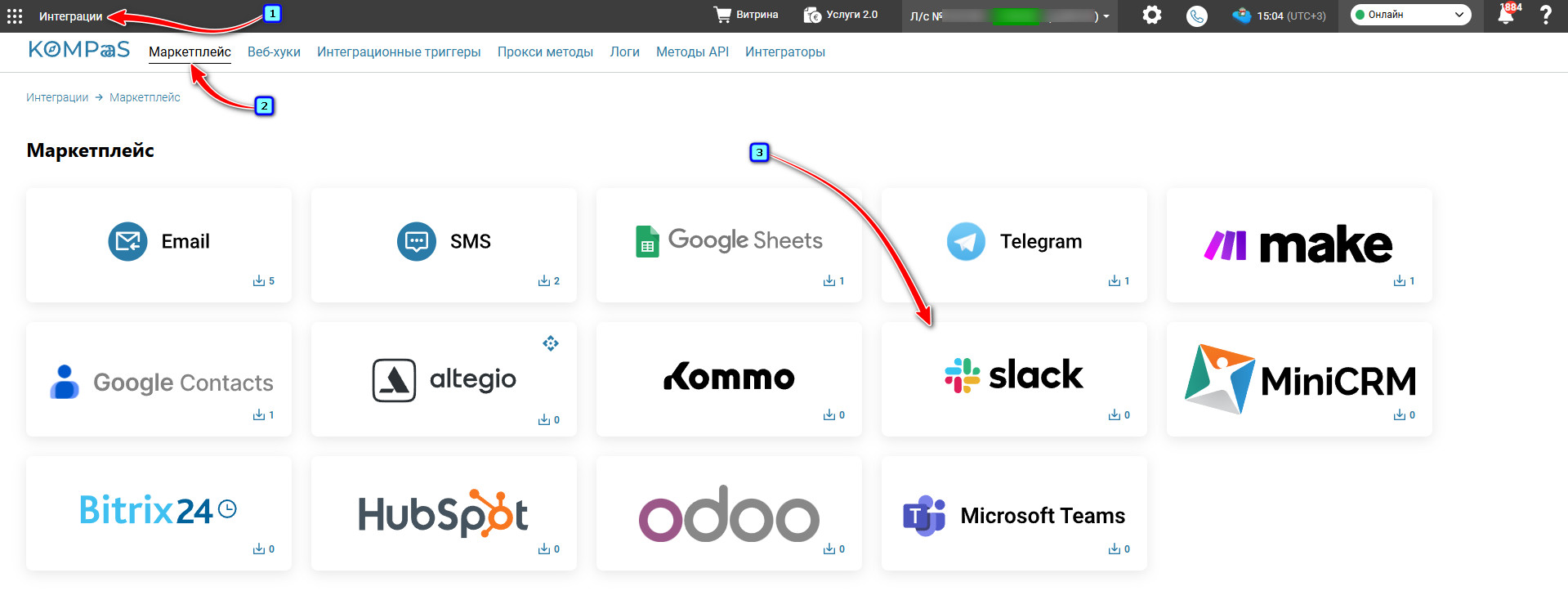This screenshot has width=1568, height=600.
Task: Click the altegio logo icon
Action: [394, 380]
